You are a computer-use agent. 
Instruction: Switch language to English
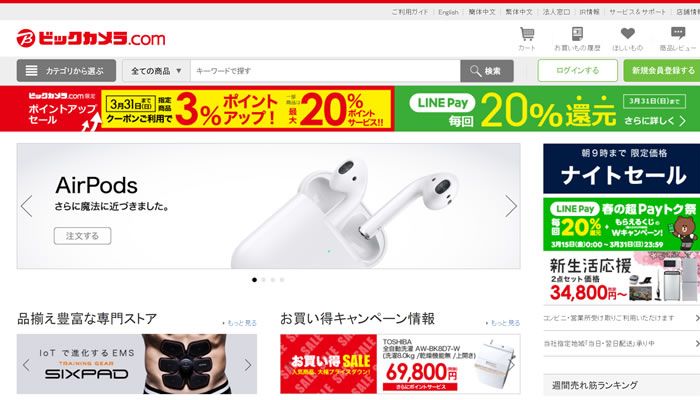[448, 12]
